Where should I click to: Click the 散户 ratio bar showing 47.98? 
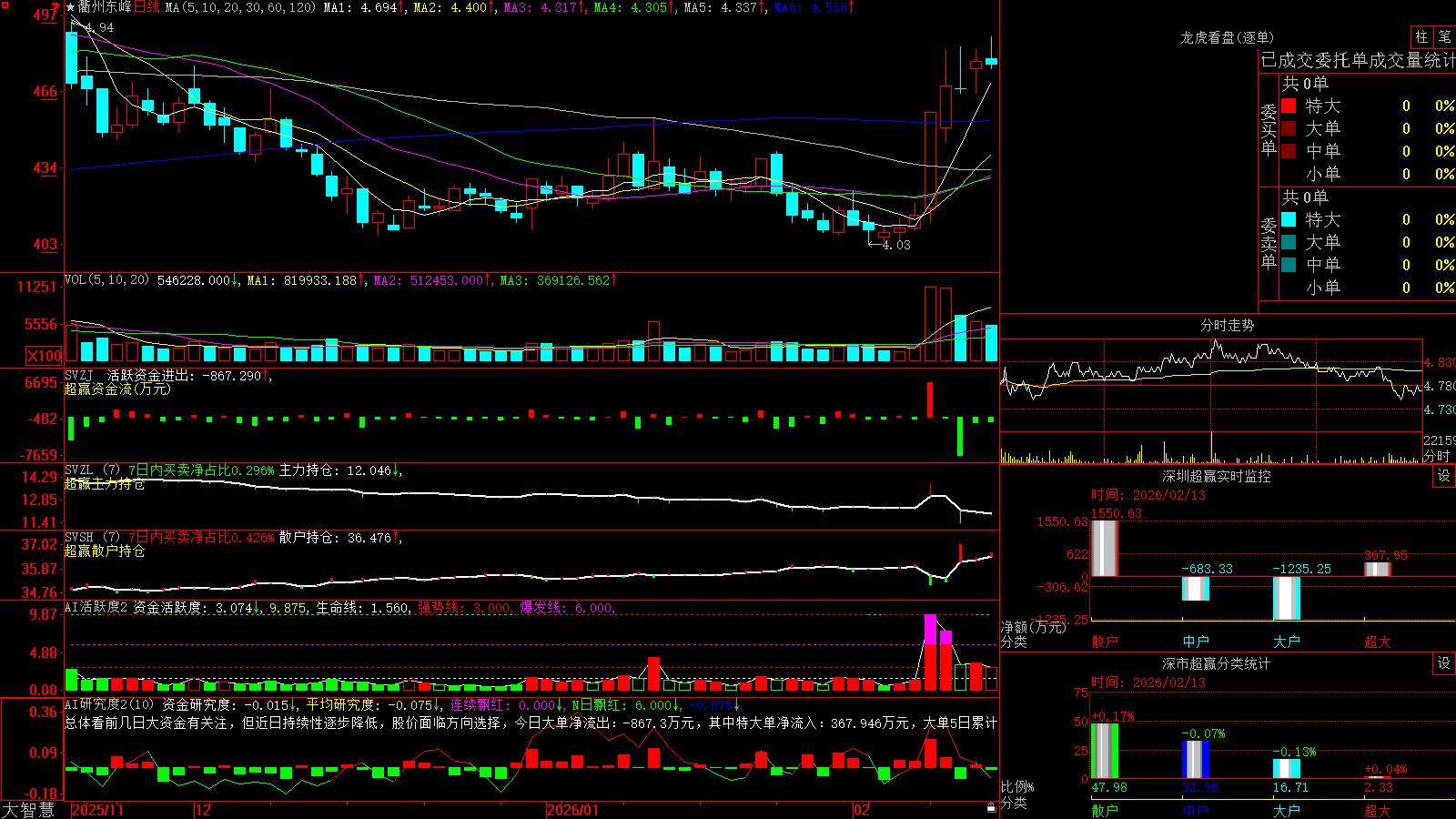pyautogui.click(x=1105, y=751)
